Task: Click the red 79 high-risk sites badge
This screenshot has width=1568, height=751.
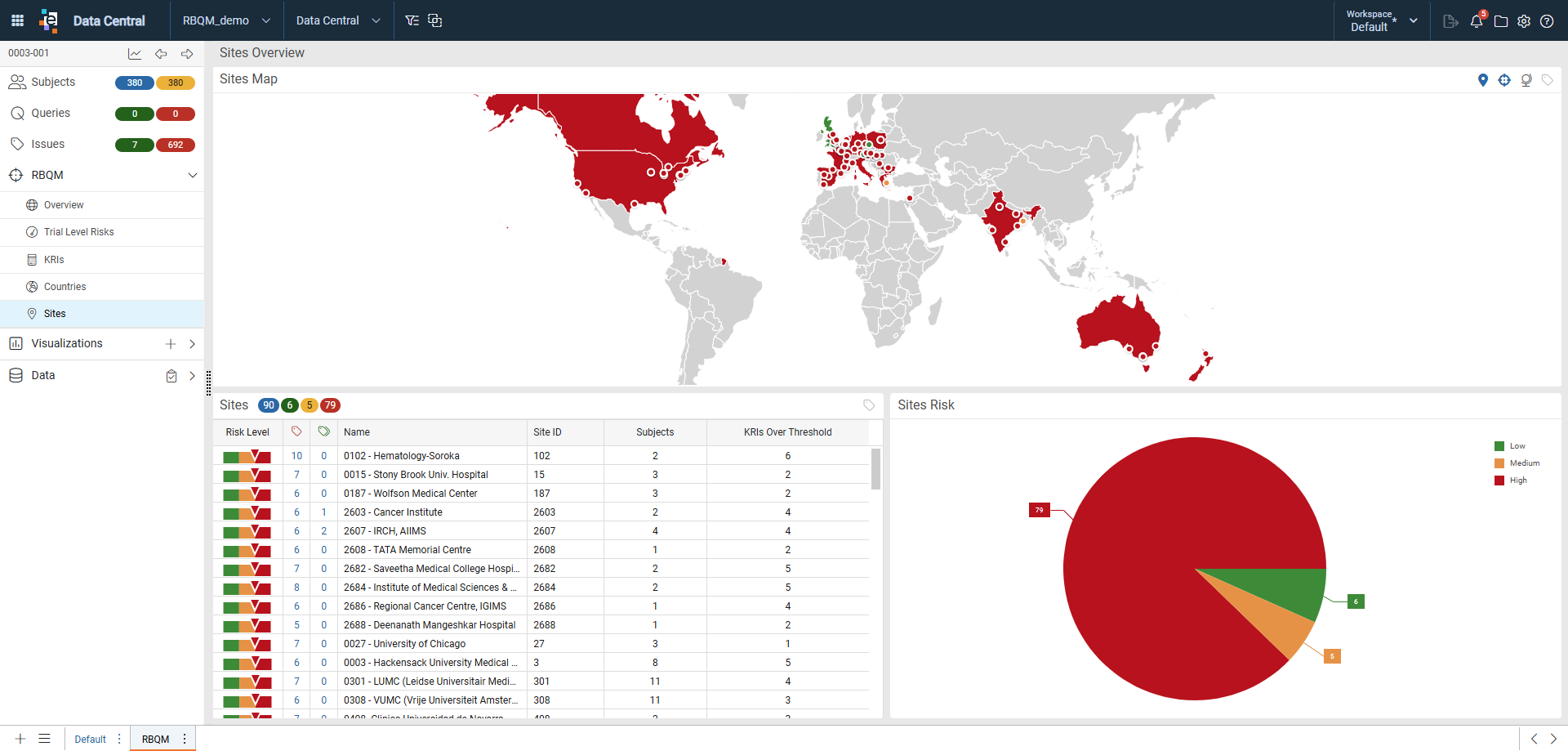Action: click(330, 405)
